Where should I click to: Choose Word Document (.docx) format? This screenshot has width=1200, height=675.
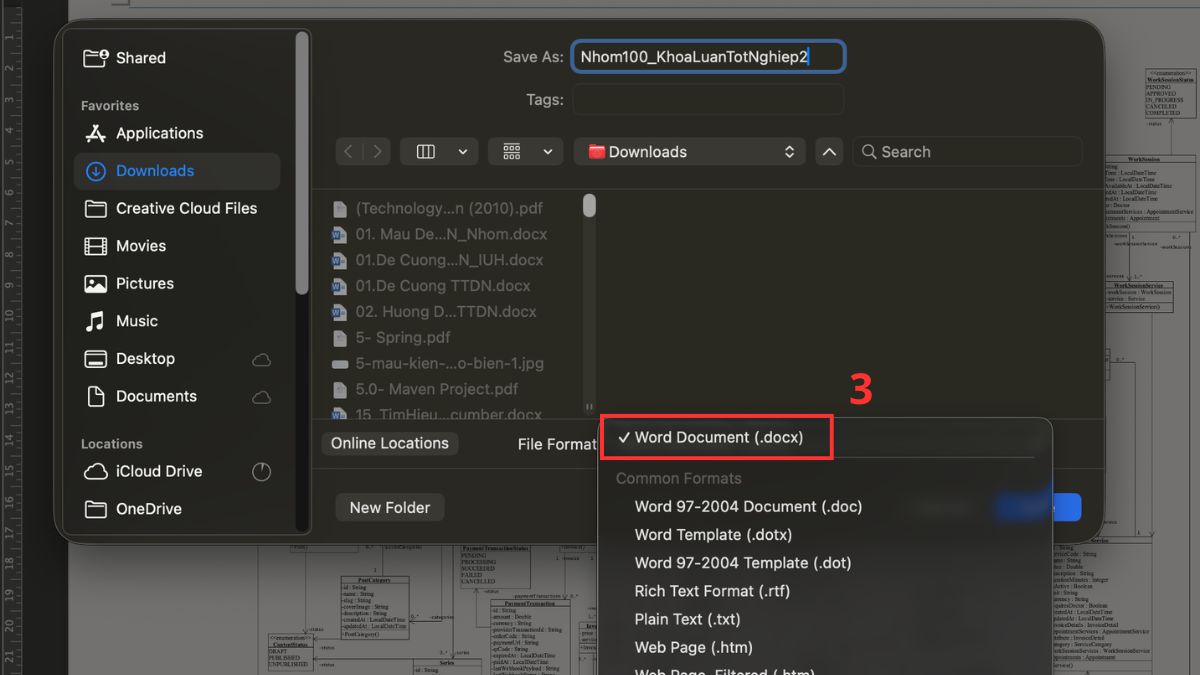(x=718, y=437)
